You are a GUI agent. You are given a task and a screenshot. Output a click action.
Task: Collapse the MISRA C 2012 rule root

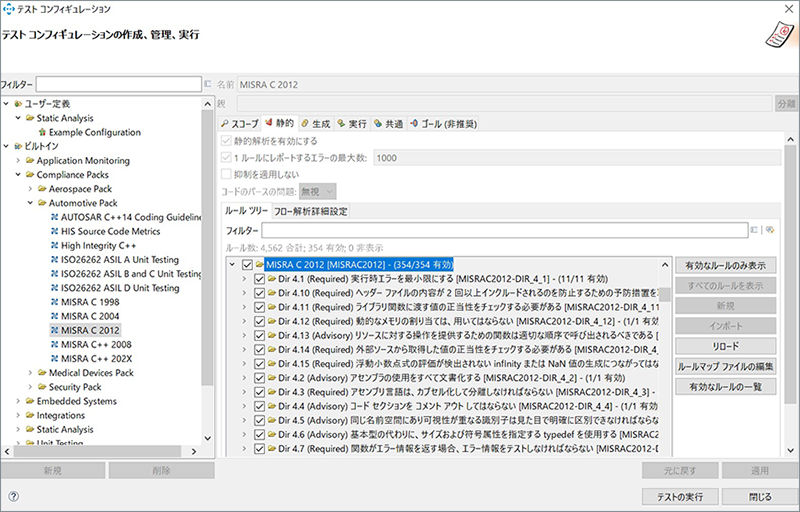coord(232,265)
